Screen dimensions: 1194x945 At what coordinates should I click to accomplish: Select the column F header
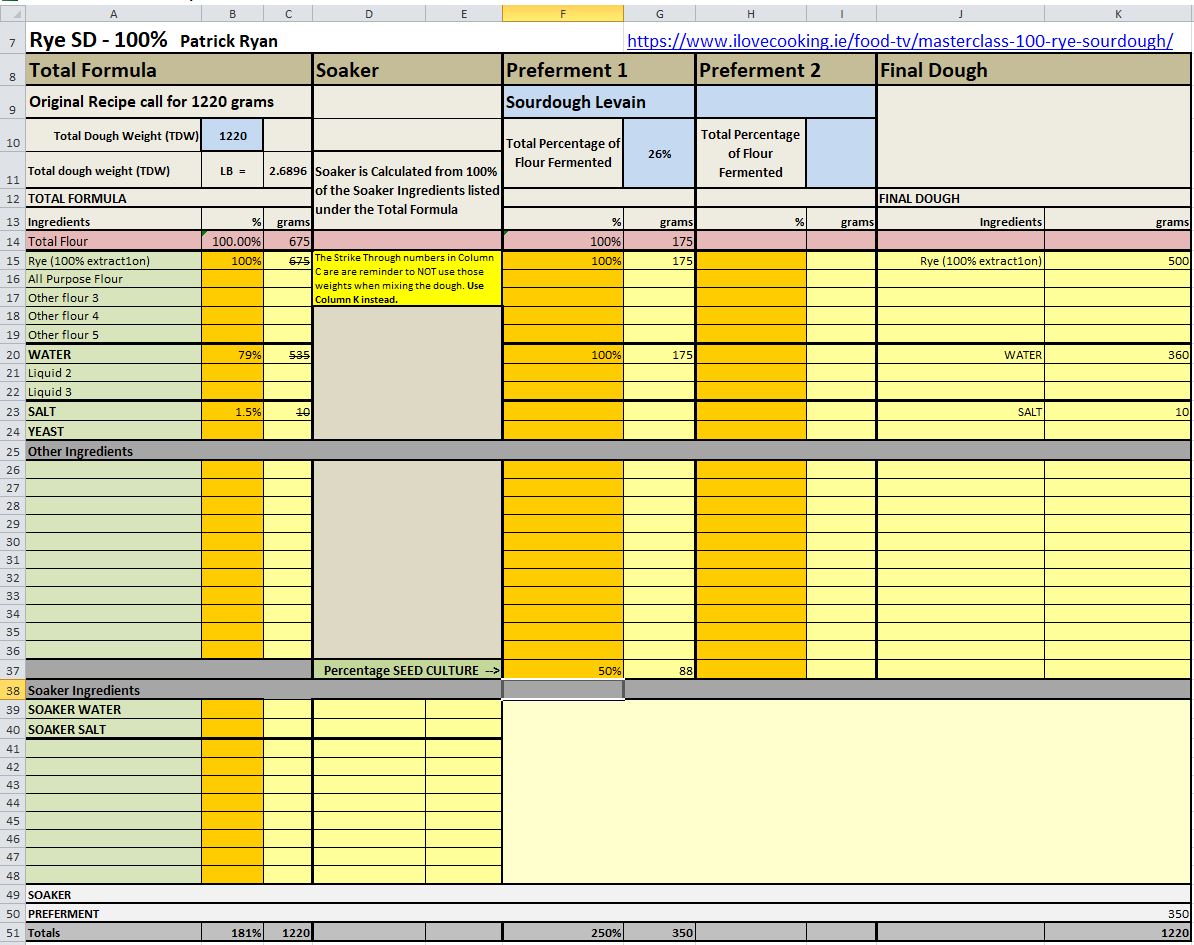tap(562, 13)
